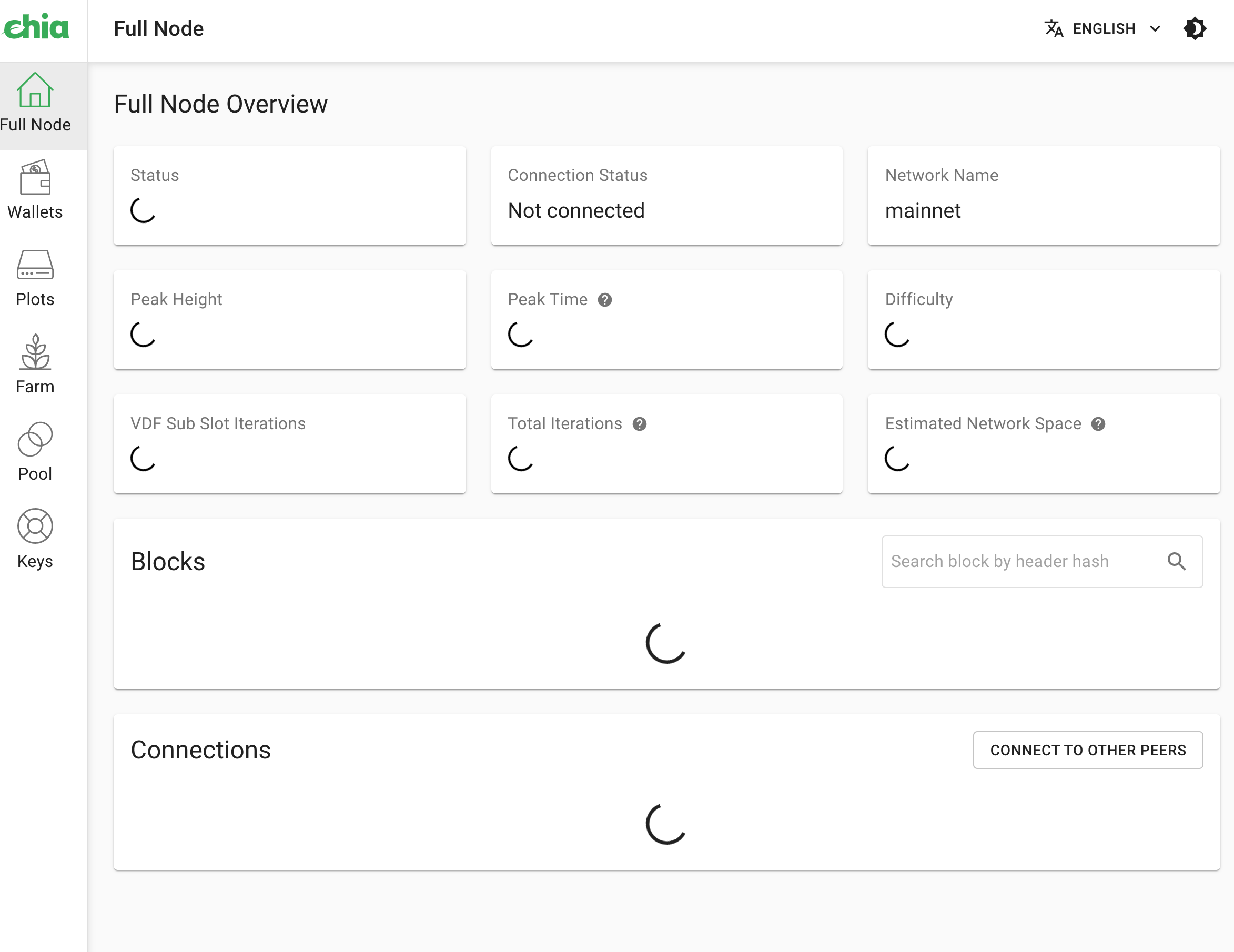The height and width of the screenshot is (952, 1234).
Task: Show Total Iterations help icon
Action: click(640, 424)
